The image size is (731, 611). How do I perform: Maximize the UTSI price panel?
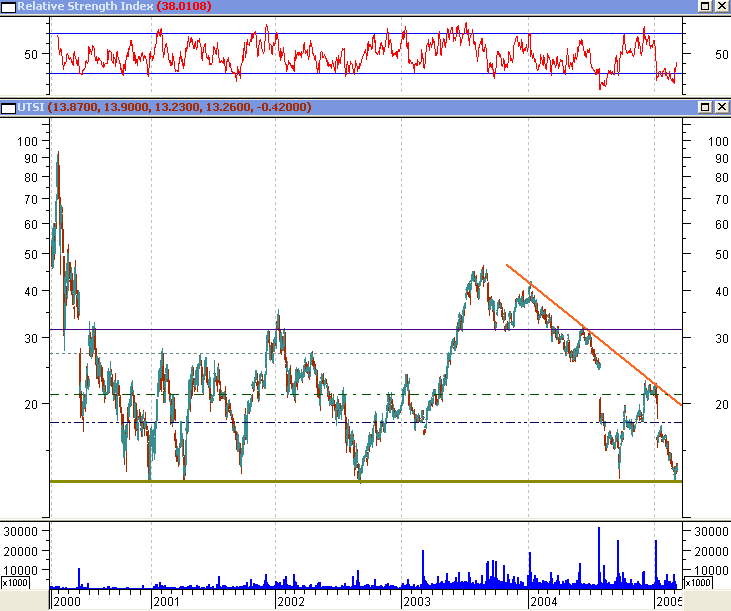tap(705, 107)
